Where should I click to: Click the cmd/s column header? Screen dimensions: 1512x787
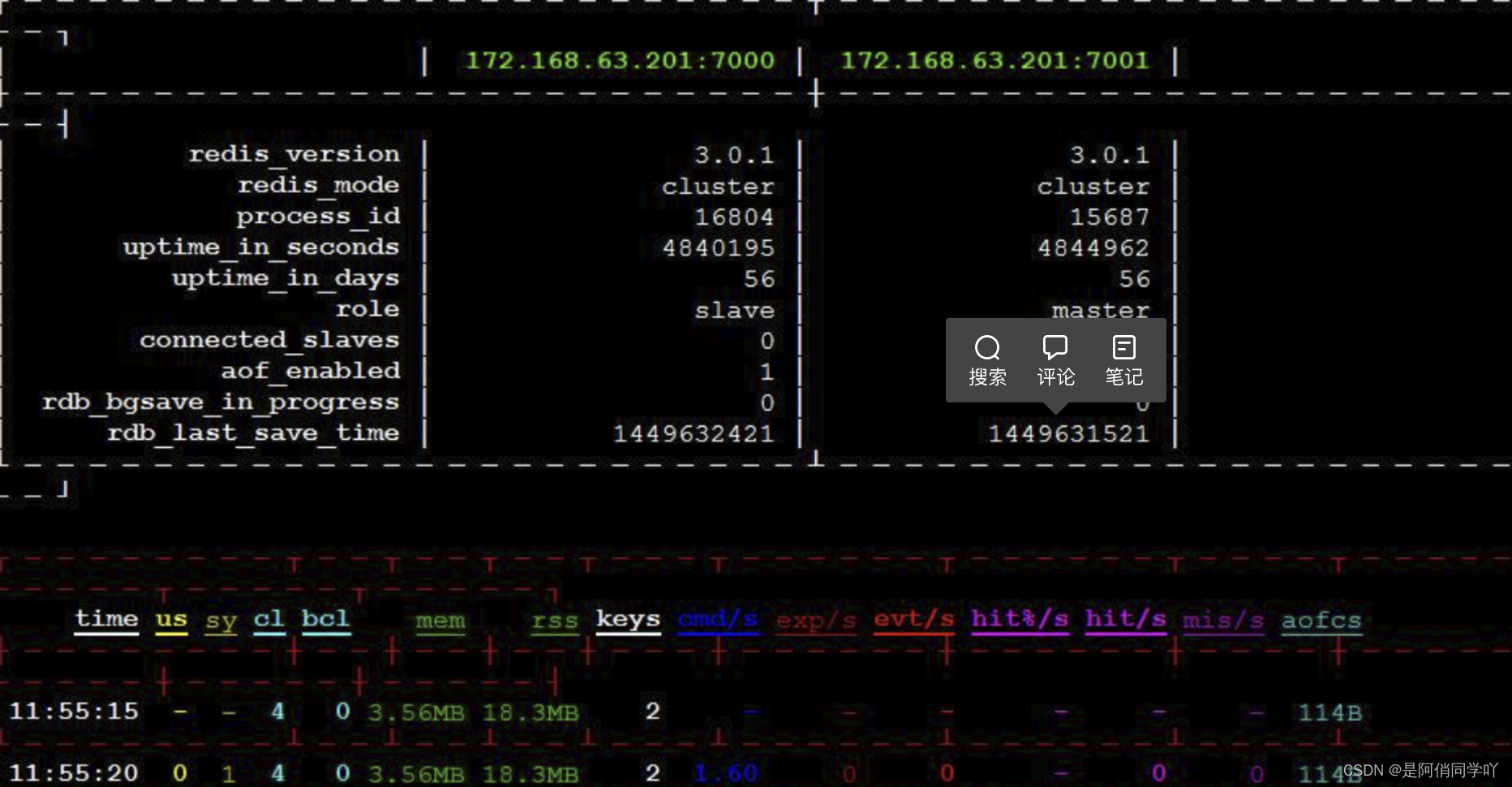click(x=718, y=620)
